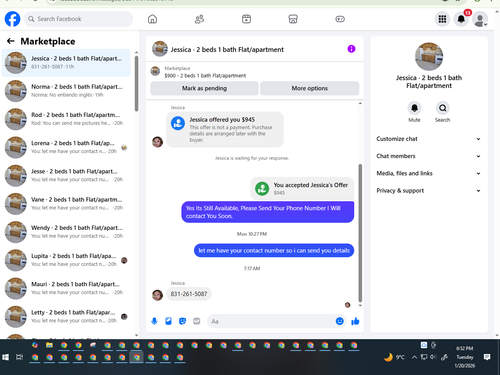Open Lupita conversation in list
The width and height of the screenshot is (500, 375).
[x=66, y=260]
